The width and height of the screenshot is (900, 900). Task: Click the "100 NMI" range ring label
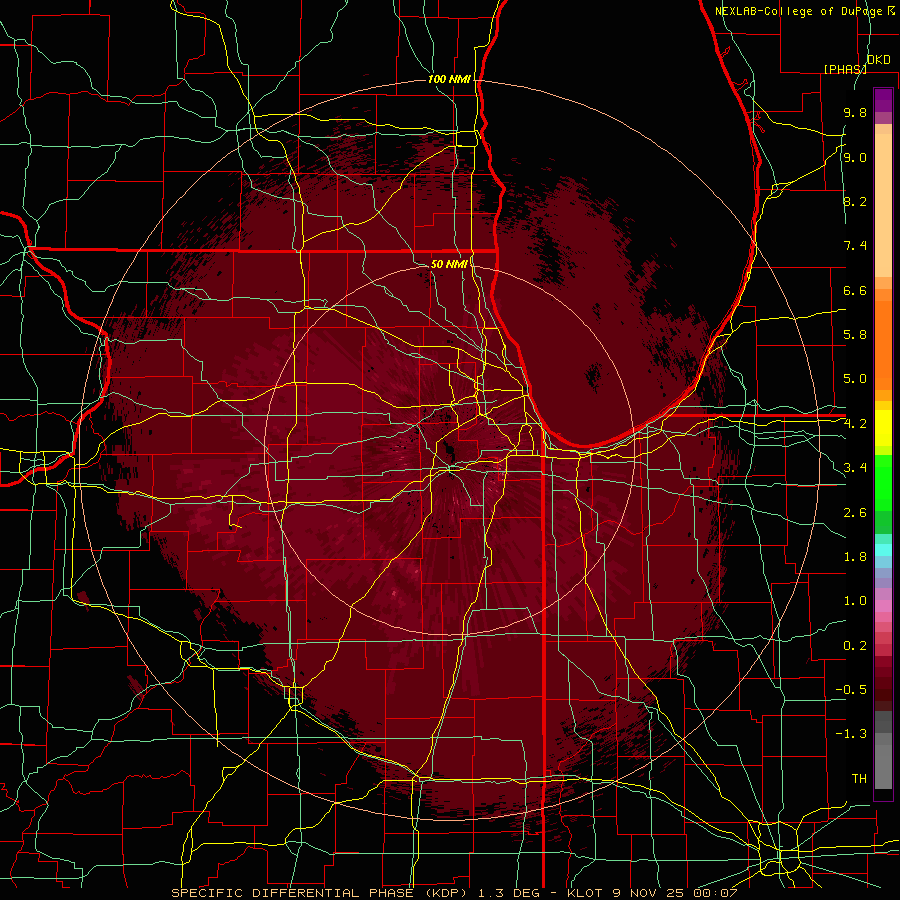pyautogui.click(x=449, y=79)
